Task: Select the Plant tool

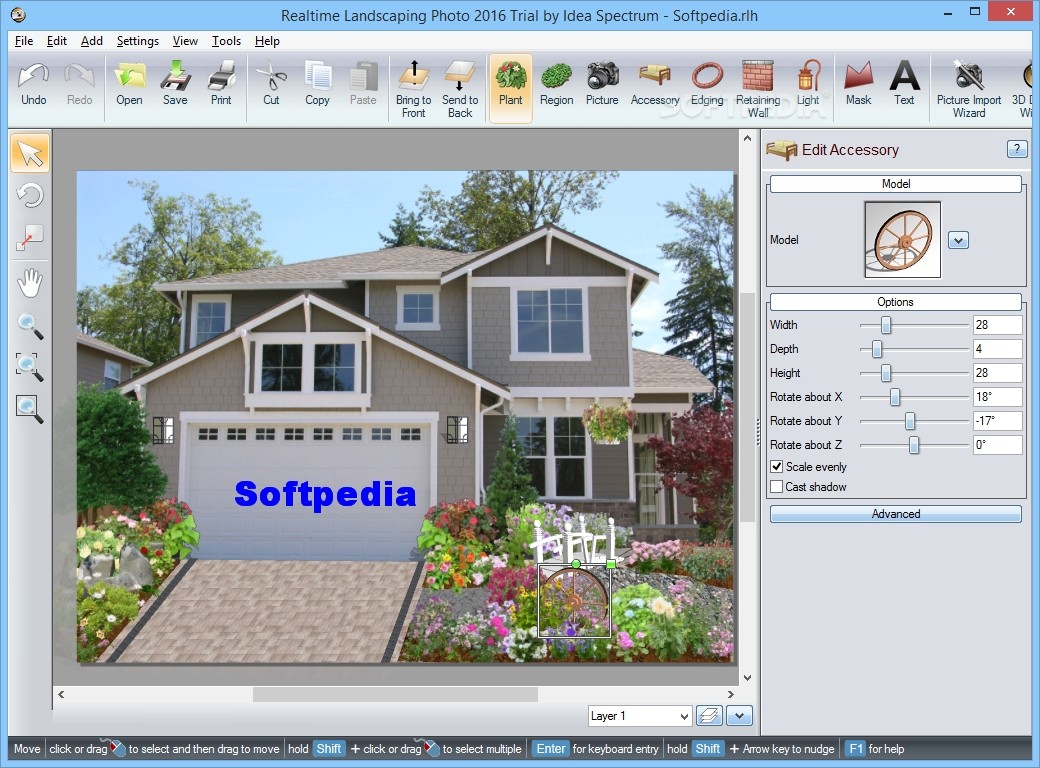Action: 511,88
